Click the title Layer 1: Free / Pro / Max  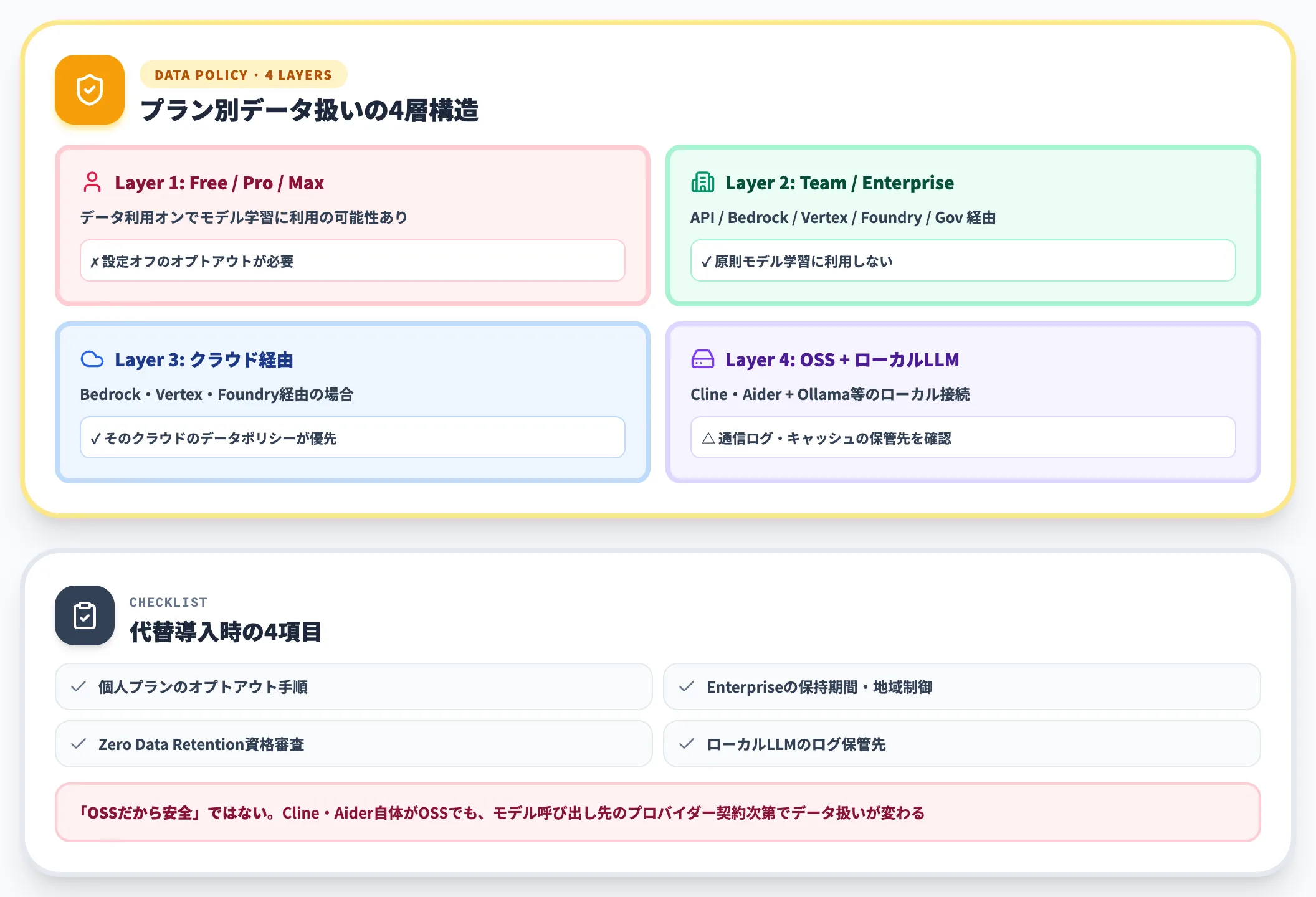219,183
